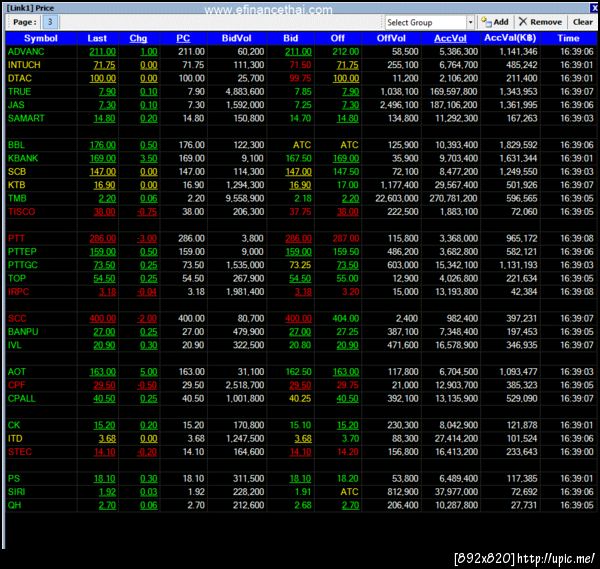Click SIRI ATC offer cell

349,492
